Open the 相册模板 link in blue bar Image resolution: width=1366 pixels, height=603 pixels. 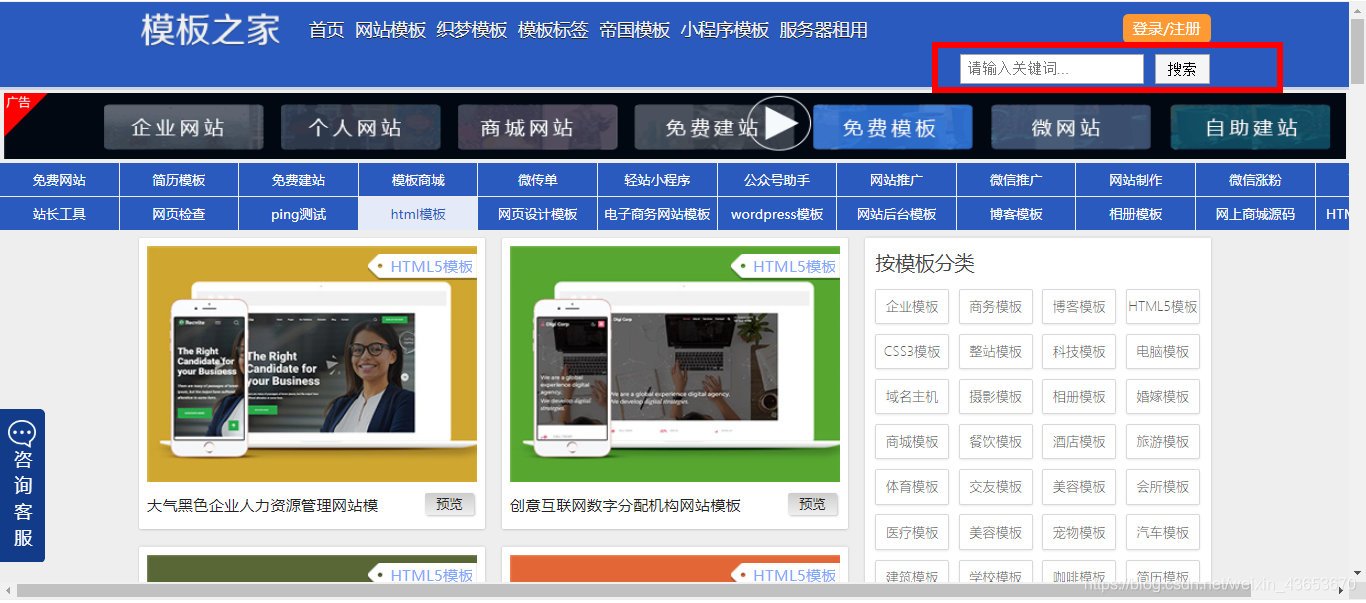point(1135,214)
